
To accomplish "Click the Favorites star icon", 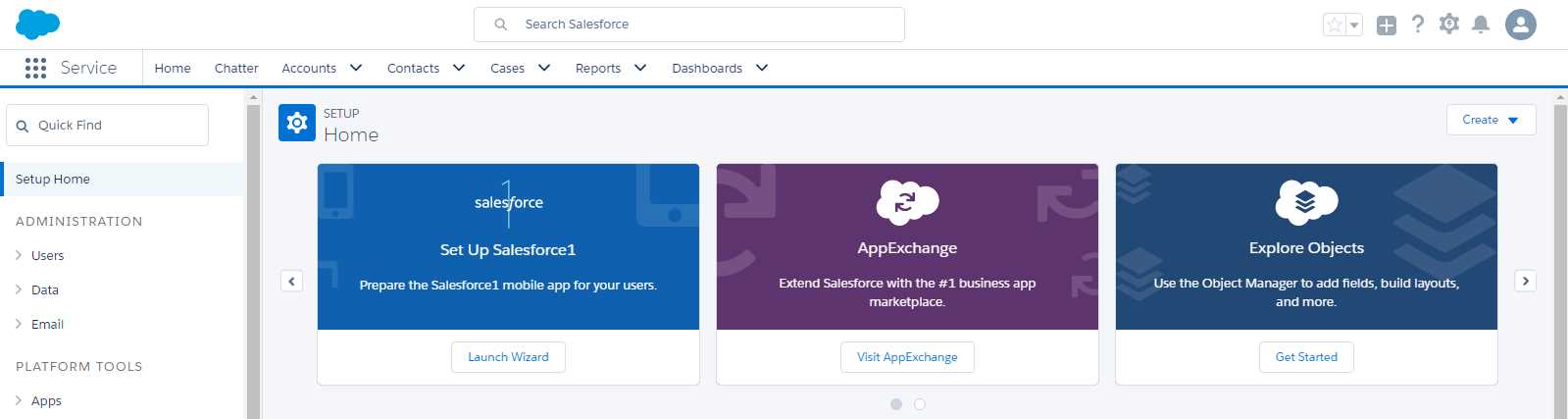I will click(x=1335, y=25).
